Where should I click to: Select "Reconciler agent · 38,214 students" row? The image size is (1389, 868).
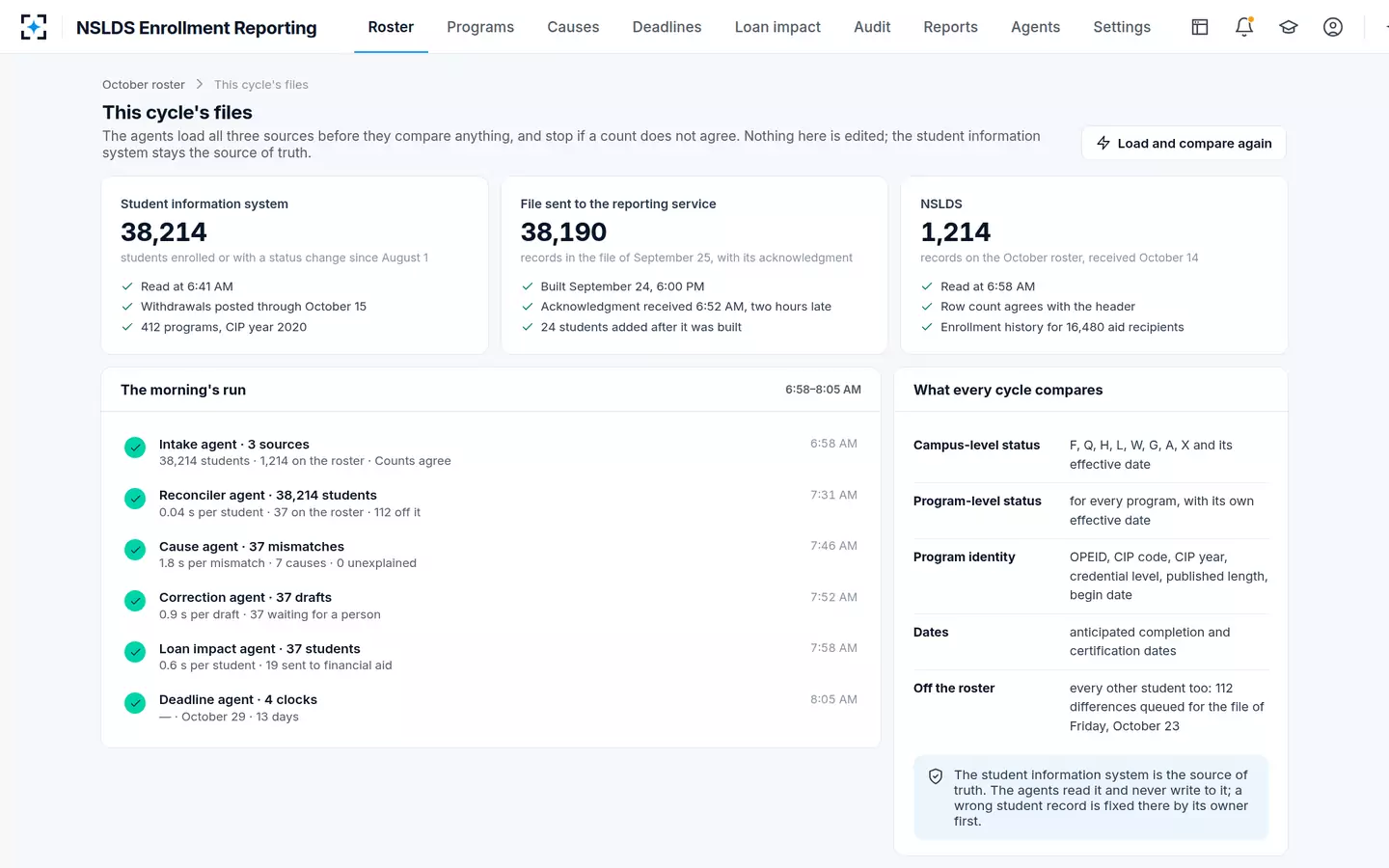pos(491,503)
